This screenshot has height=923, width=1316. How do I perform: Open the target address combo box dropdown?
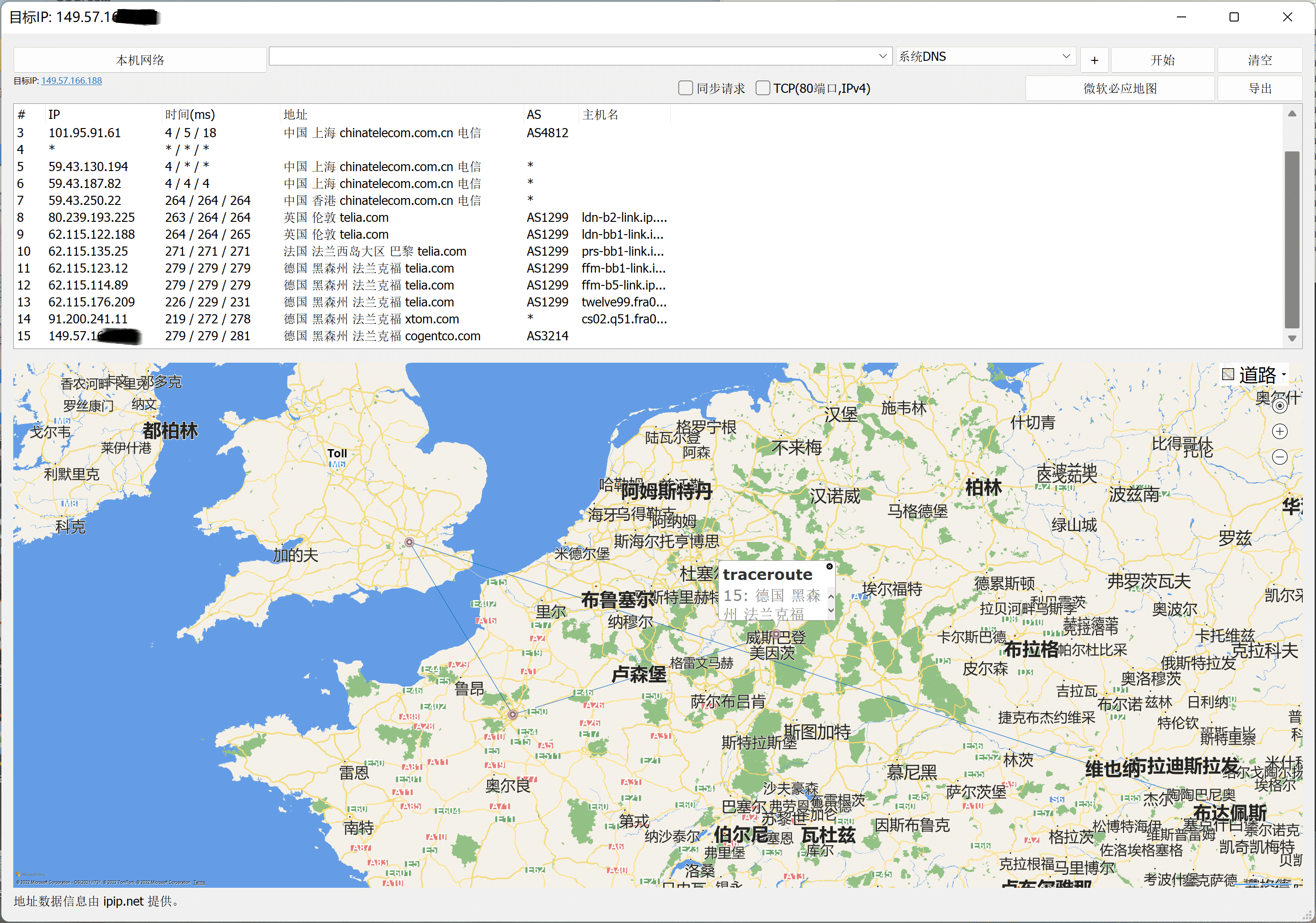point(883,56)
